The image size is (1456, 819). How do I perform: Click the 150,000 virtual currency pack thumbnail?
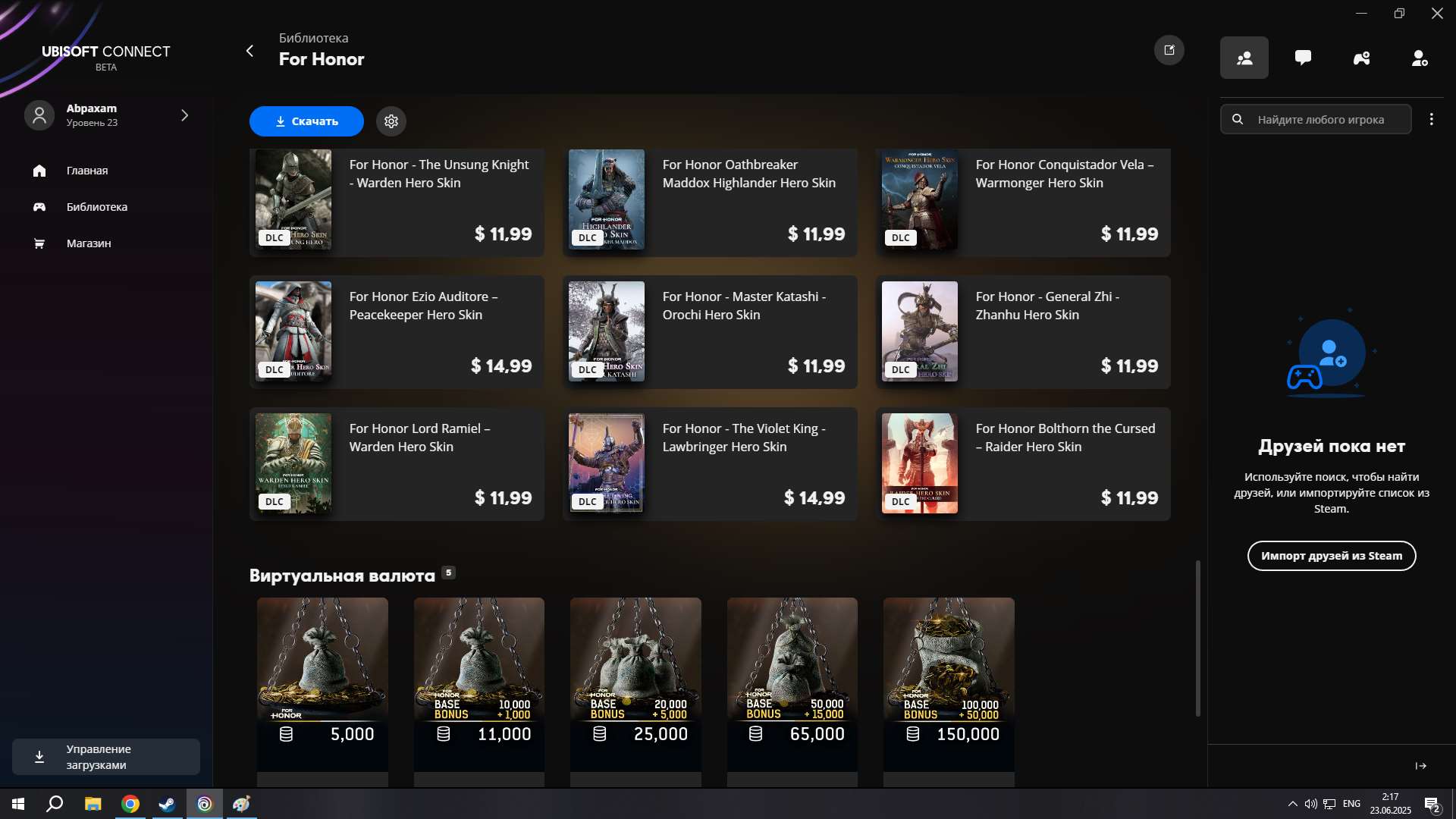click(x=948, y=667)
